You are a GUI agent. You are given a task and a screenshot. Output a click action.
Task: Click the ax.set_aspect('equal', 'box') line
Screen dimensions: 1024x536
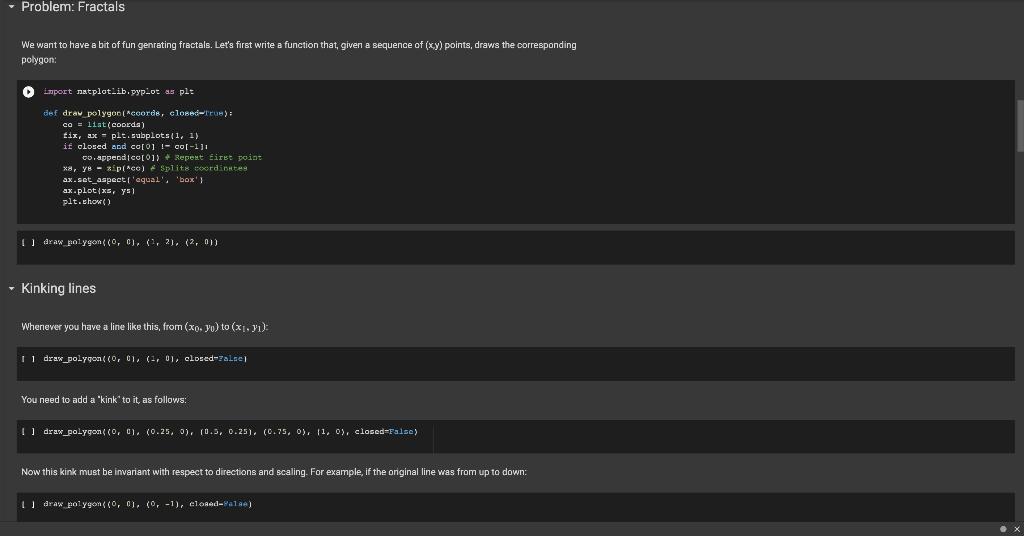(x=133, y=180)
